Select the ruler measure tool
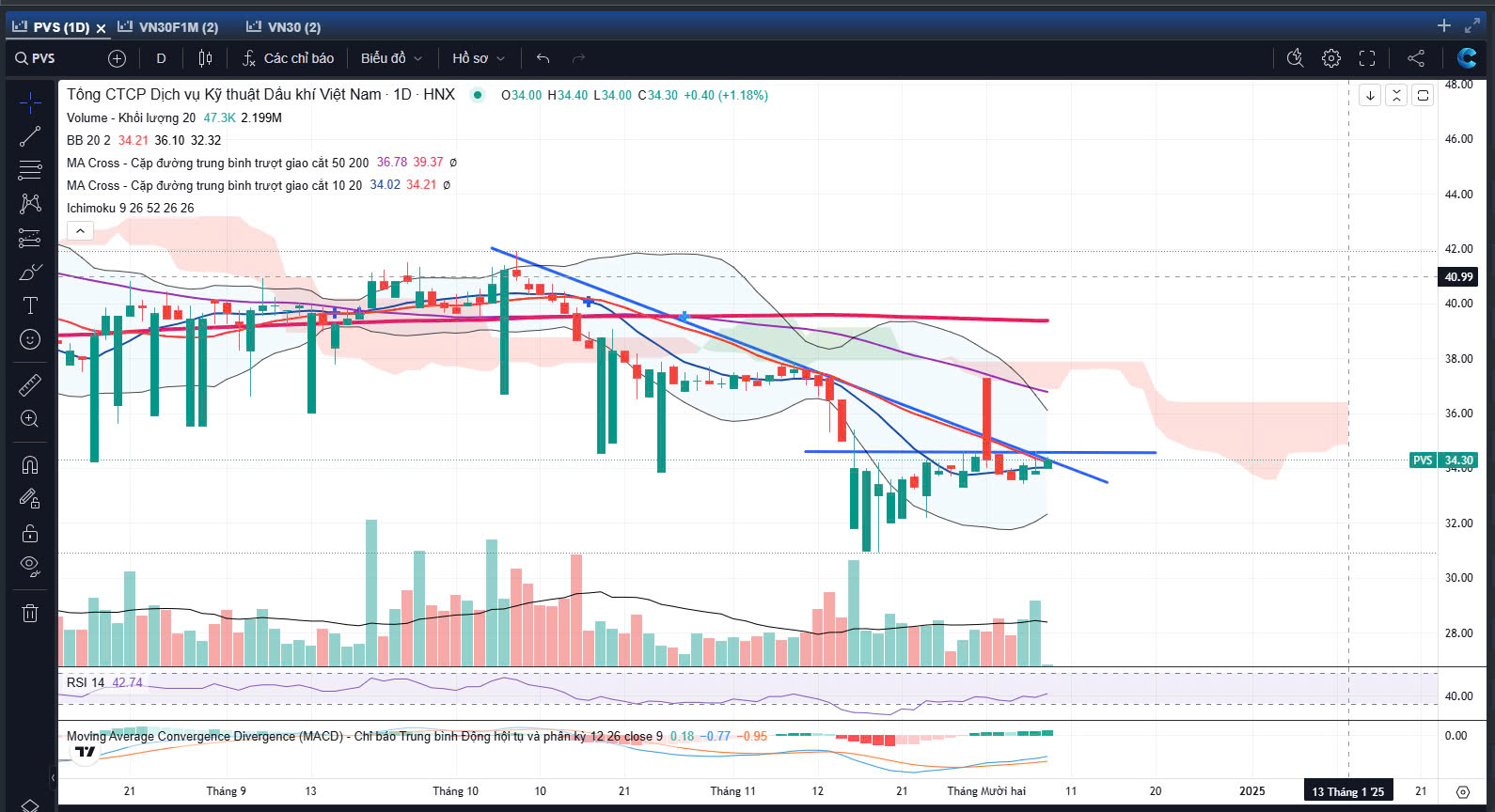This screenshot has width=1495, height=812. tap(30, 384)
